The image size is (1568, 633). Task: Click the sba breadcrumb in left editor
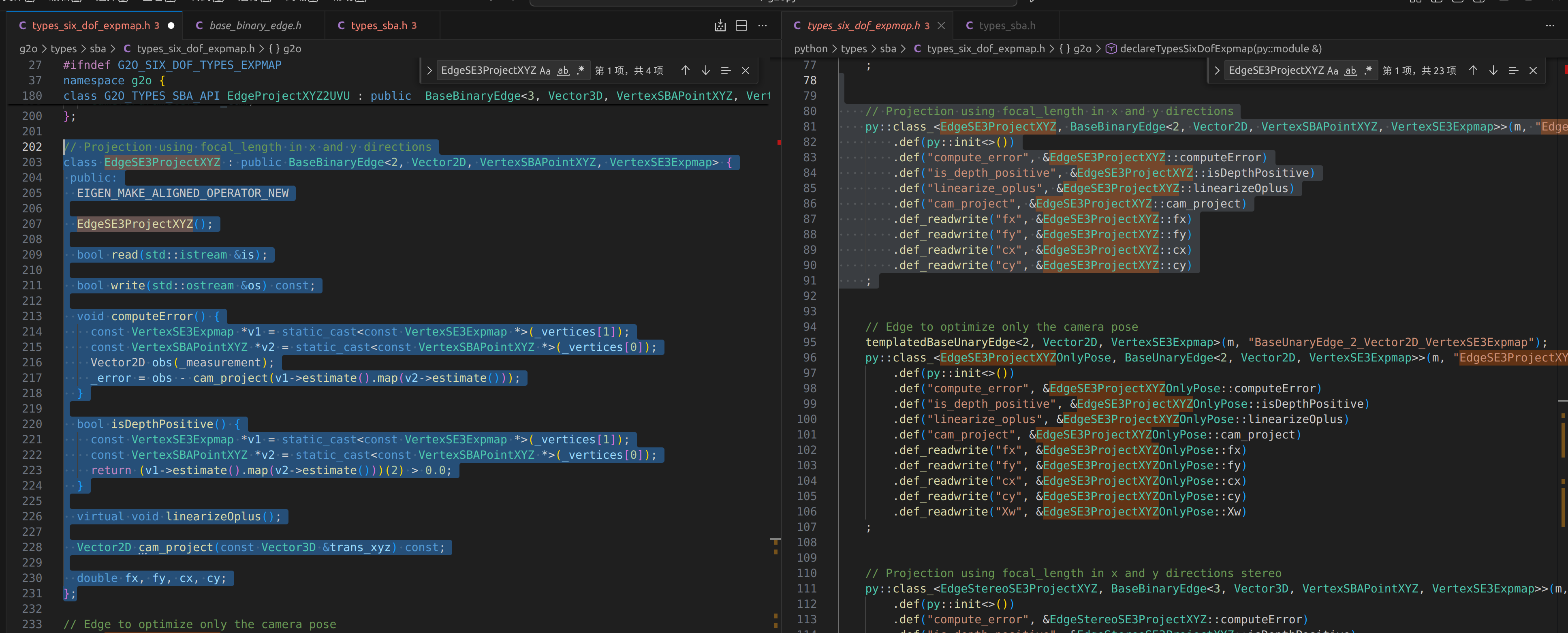click(97, 49)
